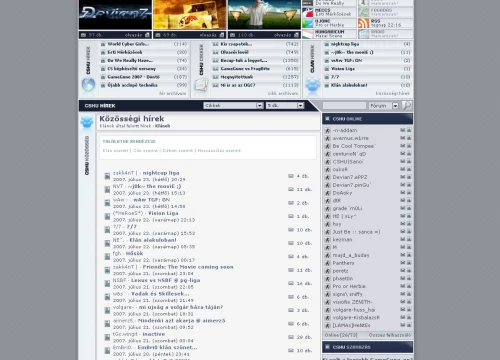The width and height of the screenshot is (500, 360).
Task: Open 'Klán alakulóban!' community news post
Action: [153, 240]
